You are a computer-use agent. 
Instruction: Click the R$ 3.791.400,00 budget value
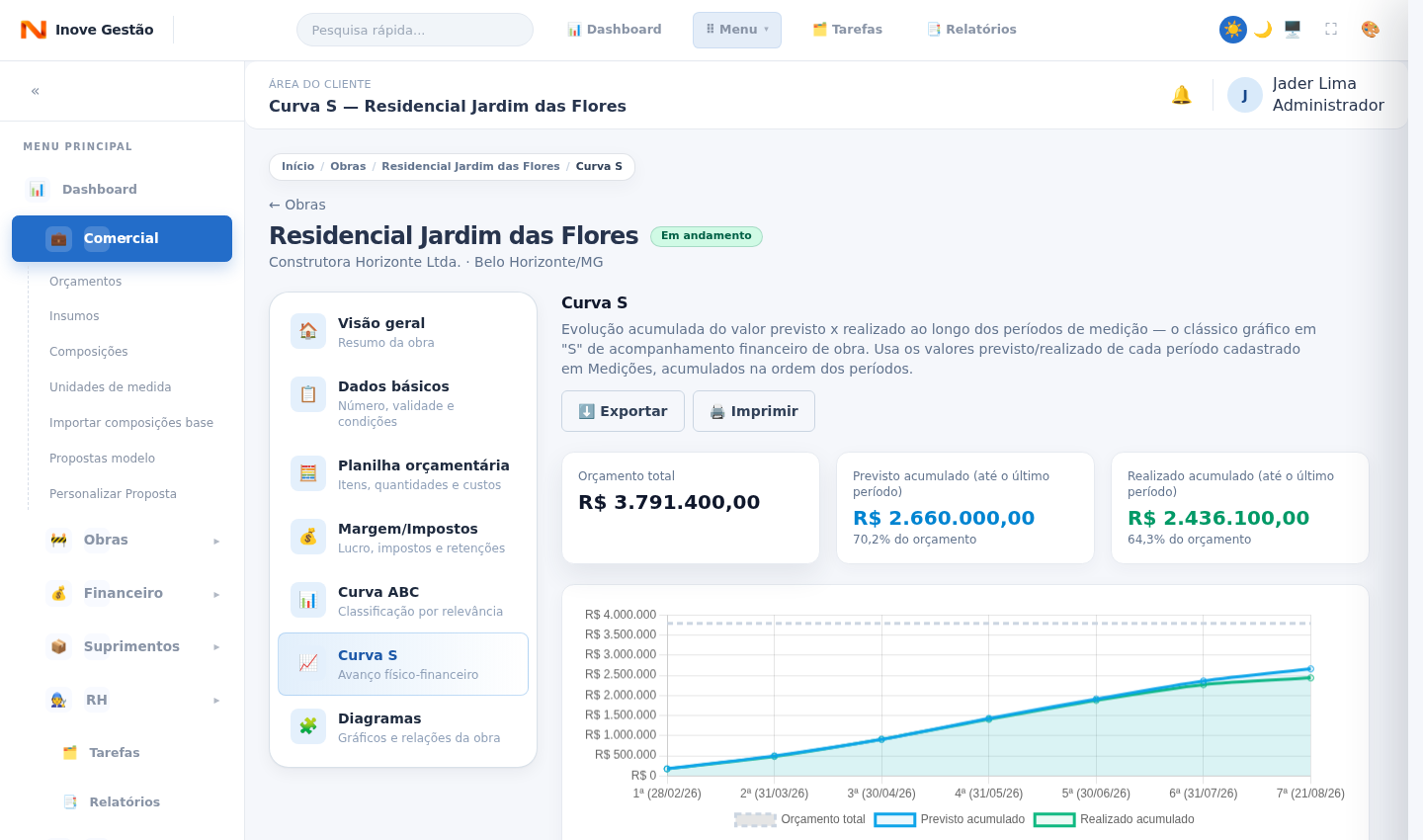669,502
